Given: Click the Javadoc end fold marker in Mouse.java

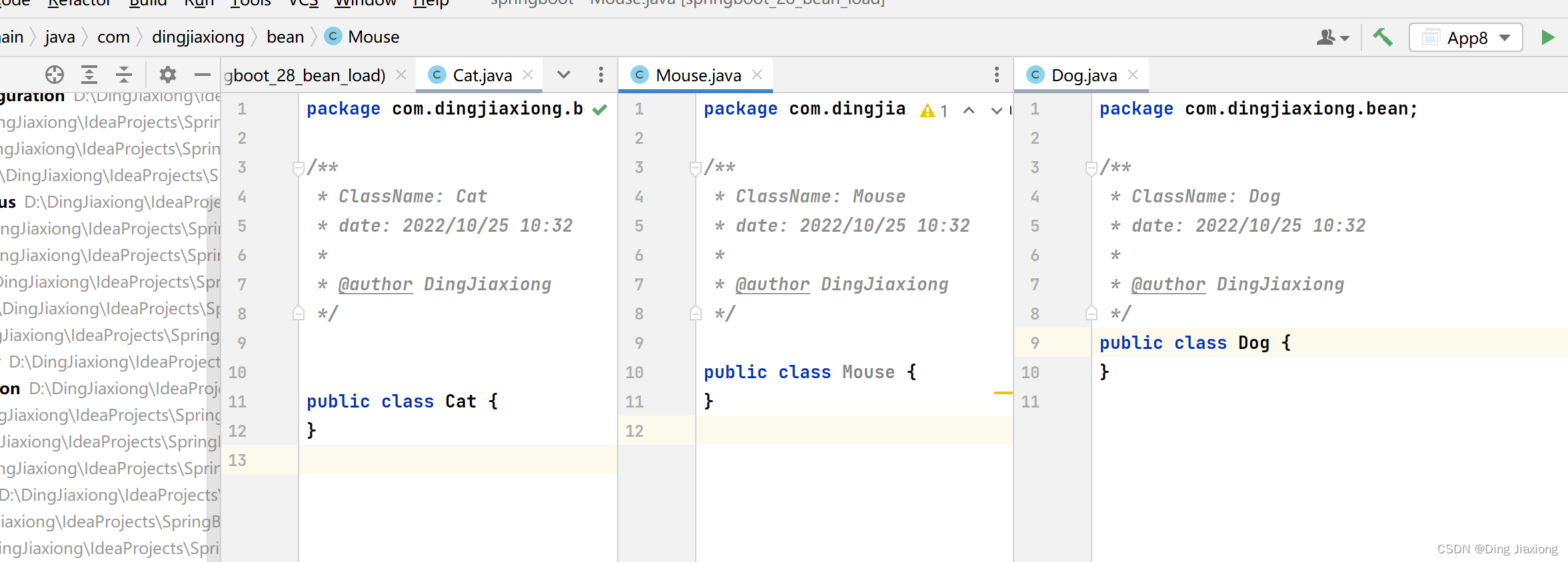Looking at the screenshot, I should tap(696, 313).
